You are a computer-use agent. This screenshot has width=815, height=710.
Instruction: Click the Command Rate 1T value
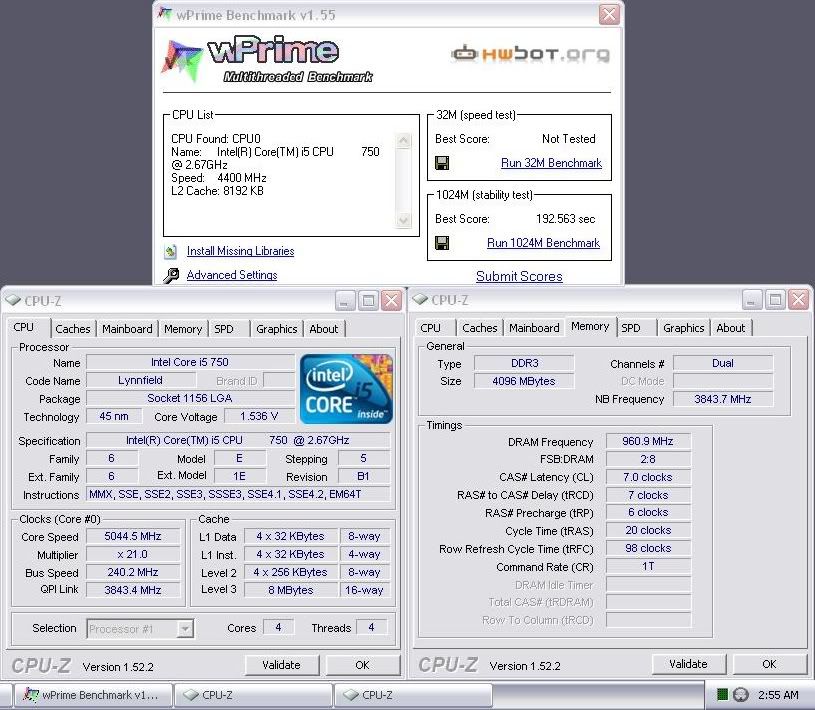click(x=648, y=567)
